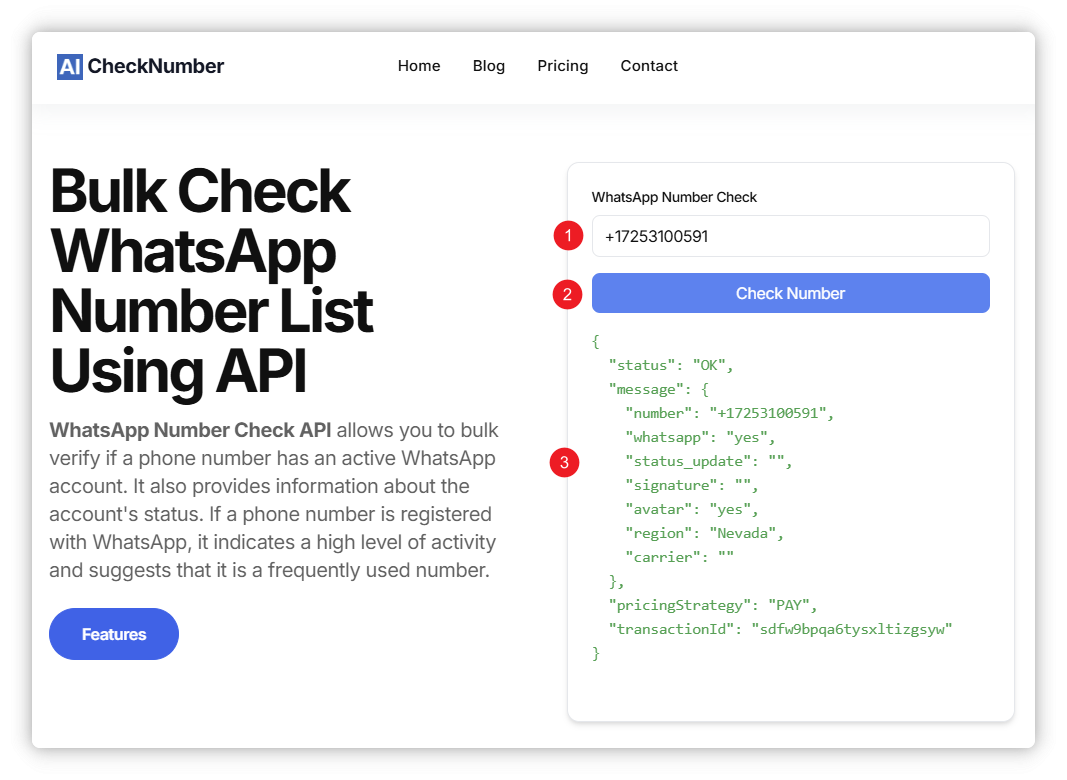The image size is (1067, 780).
Task: Click the "signature" JSON line
Action: [691, 485]
